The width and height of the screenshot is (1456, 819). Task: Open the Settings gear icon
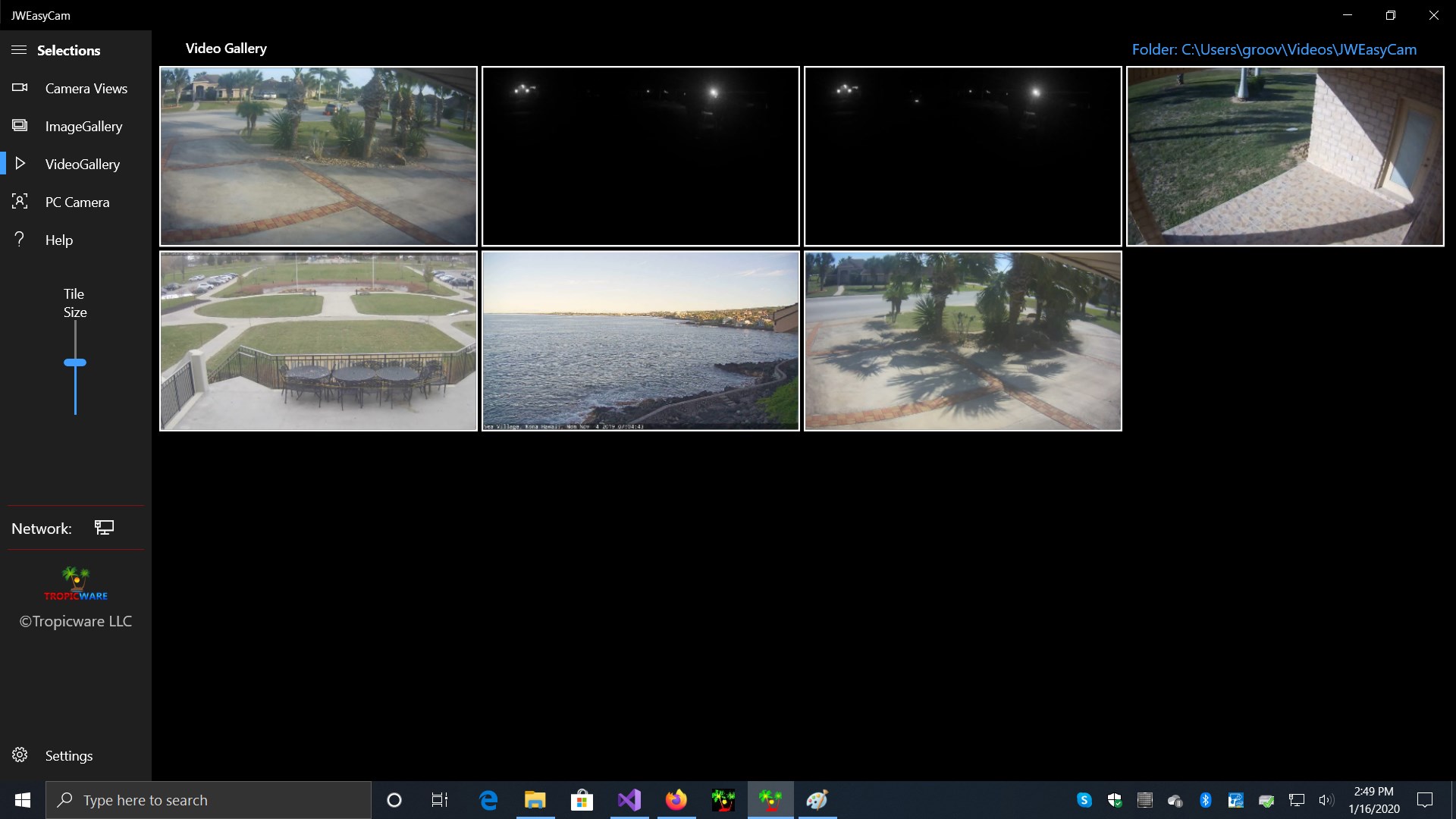pyautogui.click(x=20, y=755)
